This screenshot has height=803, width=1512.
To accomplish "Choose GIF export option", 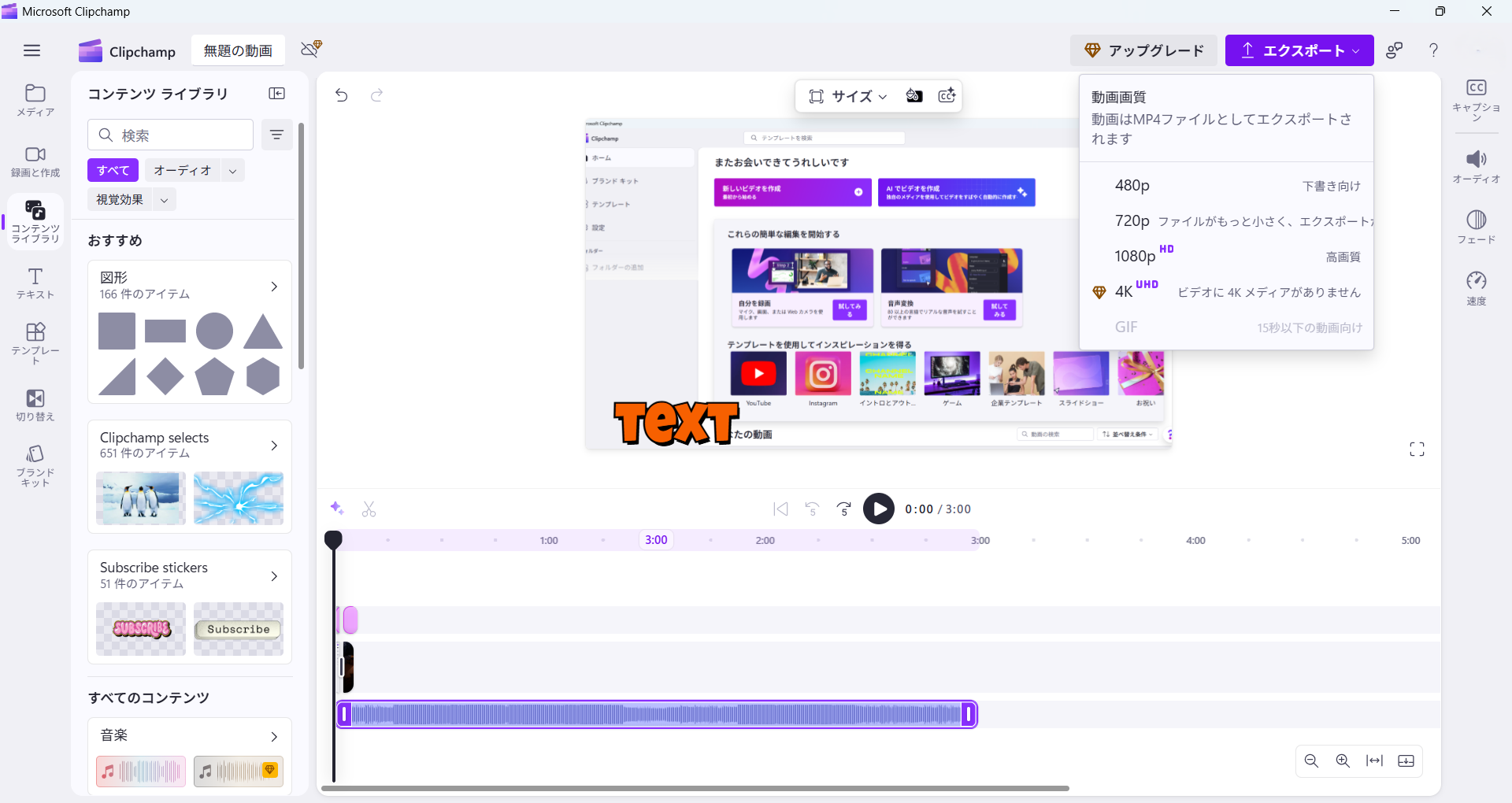I will 1226,327.
